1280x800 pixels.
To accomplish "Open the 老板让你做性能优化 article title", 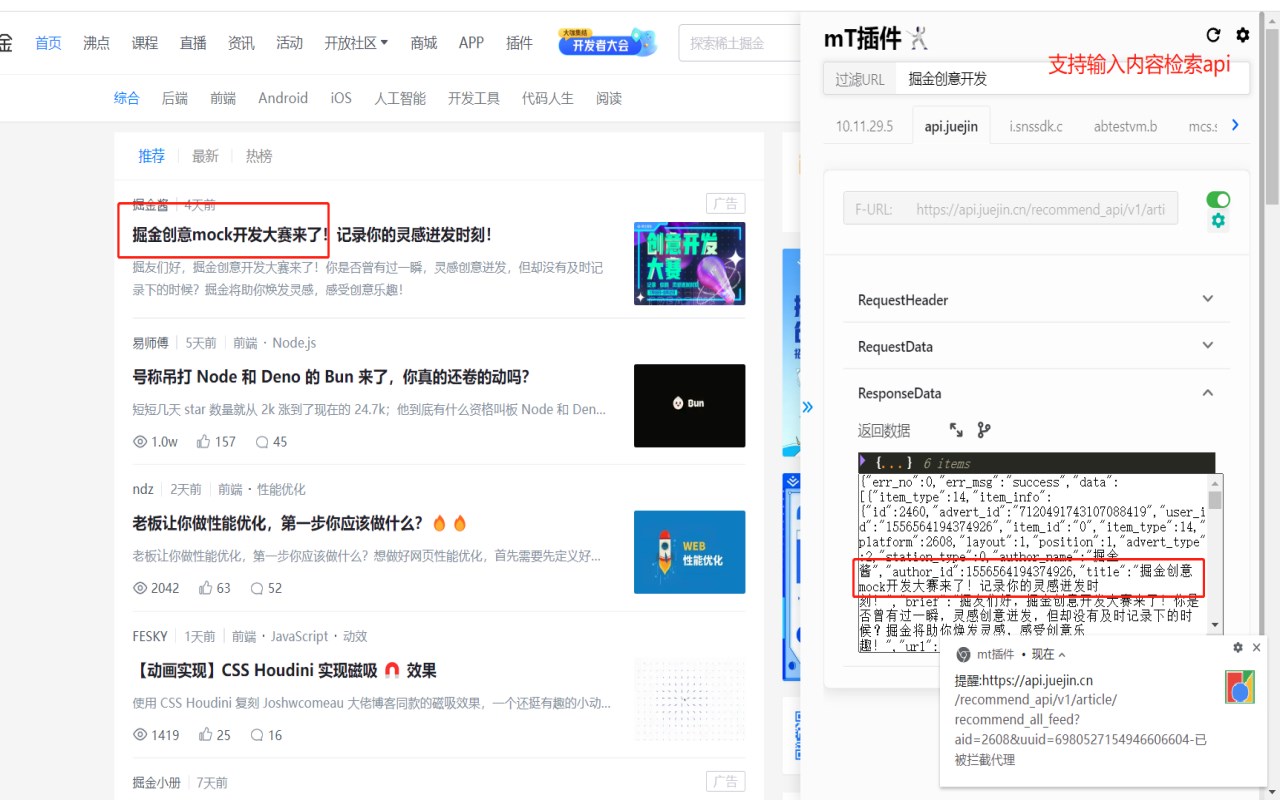I will tap(300, 523).
